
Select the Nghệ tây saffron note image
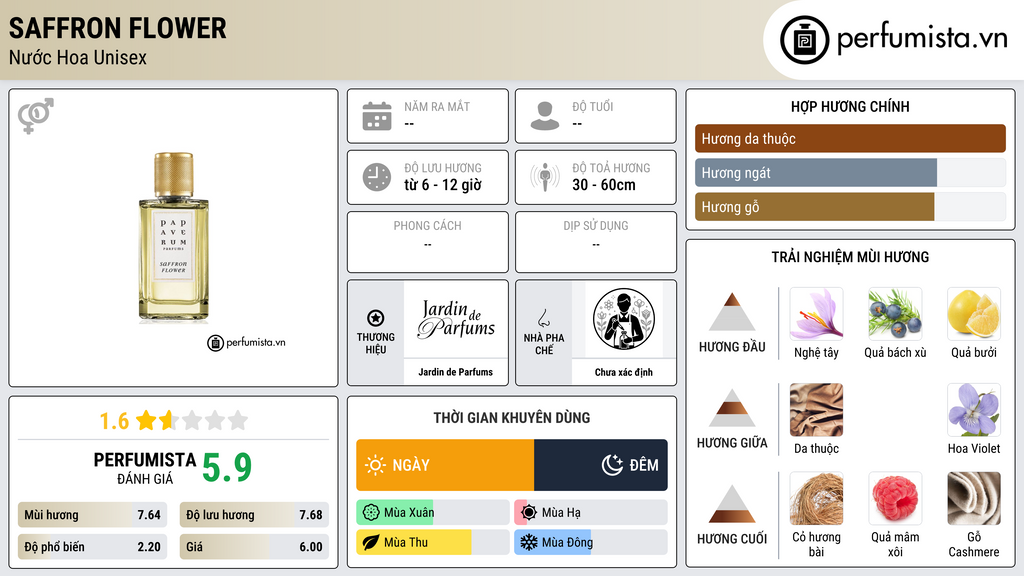coord(816,314)
